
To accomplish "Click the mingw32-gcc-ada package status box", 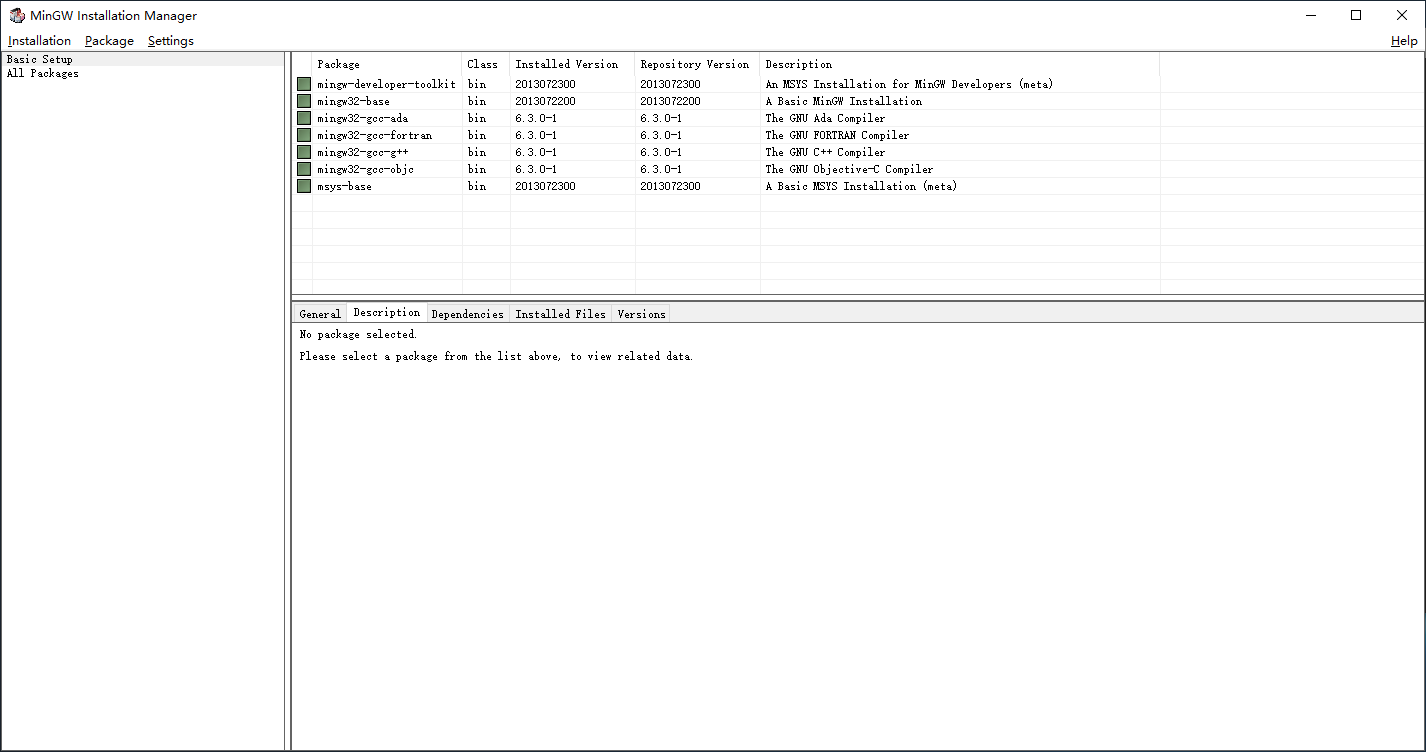I will [x=304, y=118].
